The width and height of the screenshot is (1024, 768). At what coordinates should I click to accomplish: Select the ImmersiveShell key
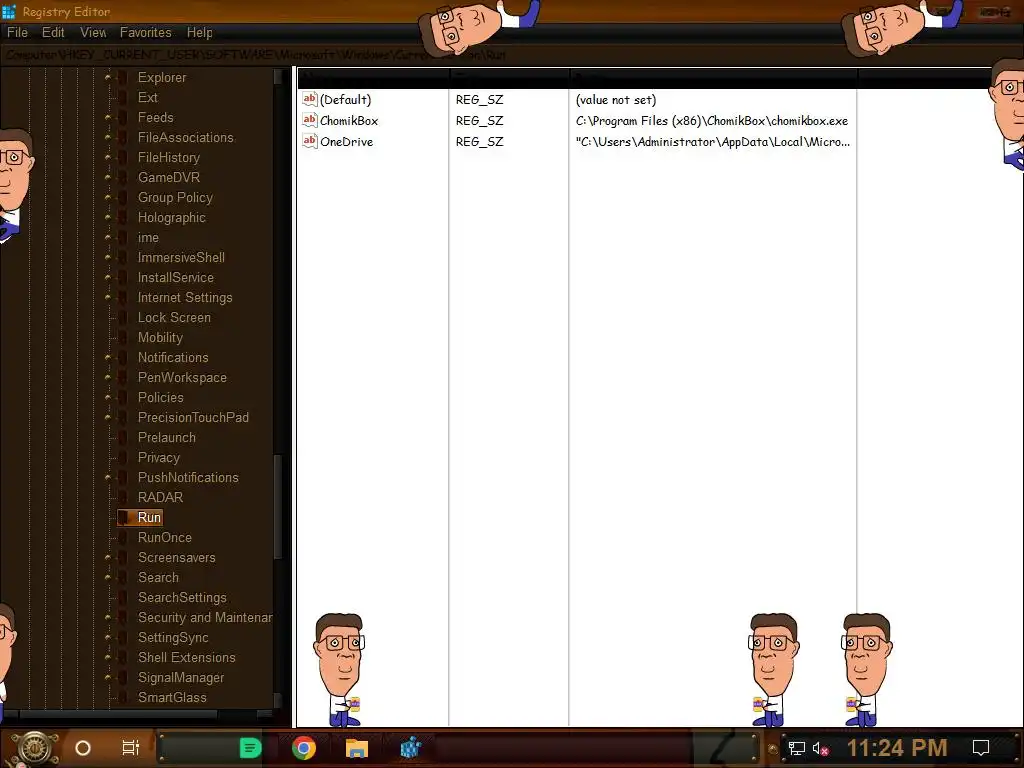pos(181,257)
